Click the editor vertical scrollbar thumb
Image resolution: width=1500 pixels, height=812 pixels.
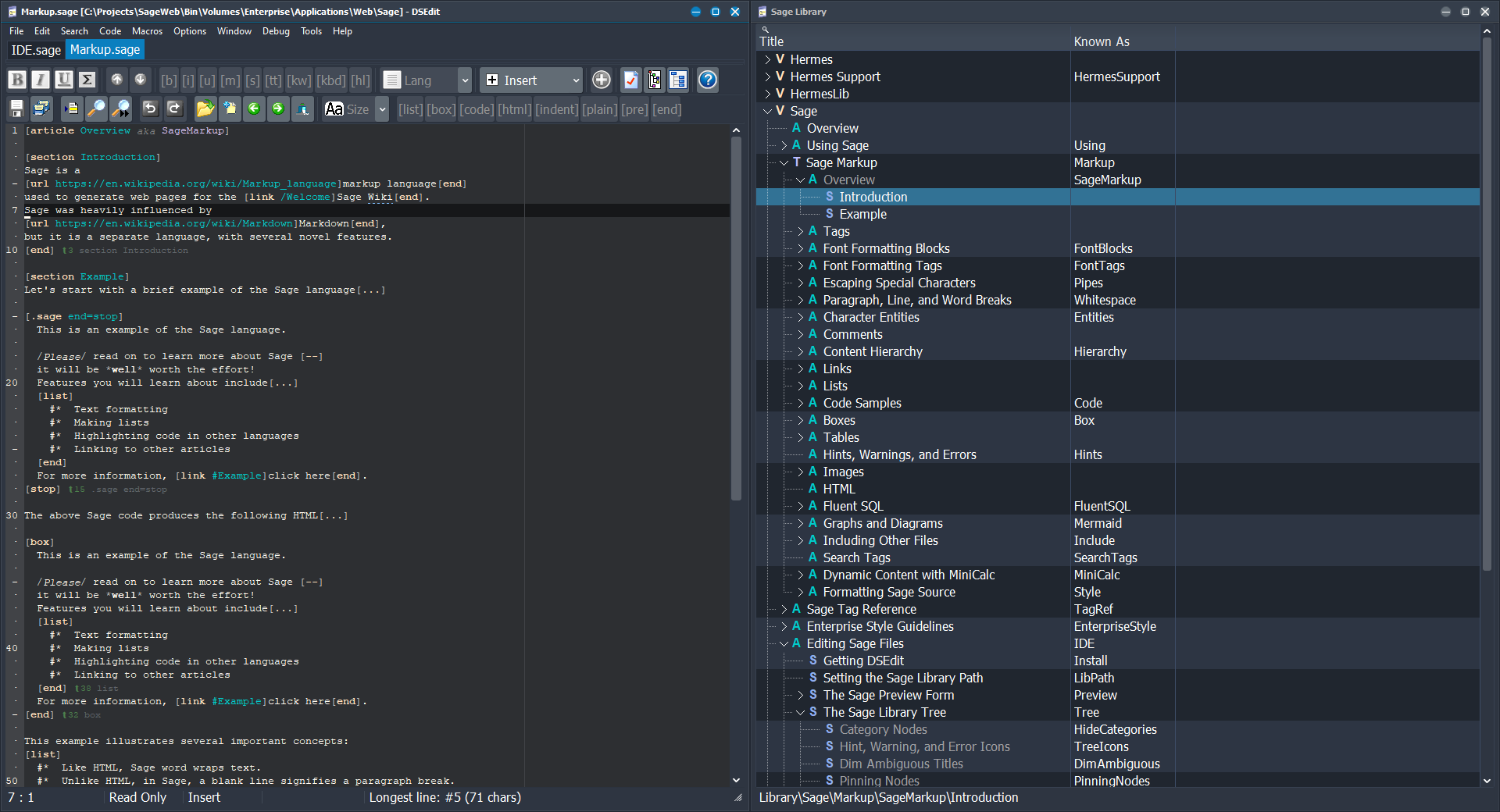[736, 319]
